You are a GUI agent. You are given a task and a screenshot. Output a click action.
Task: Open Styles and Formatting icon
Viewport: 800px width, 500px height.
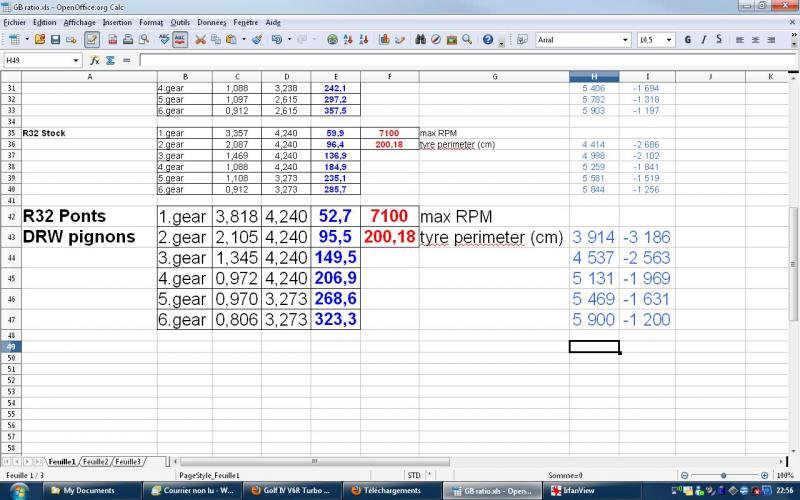click(x=522, y=39)
